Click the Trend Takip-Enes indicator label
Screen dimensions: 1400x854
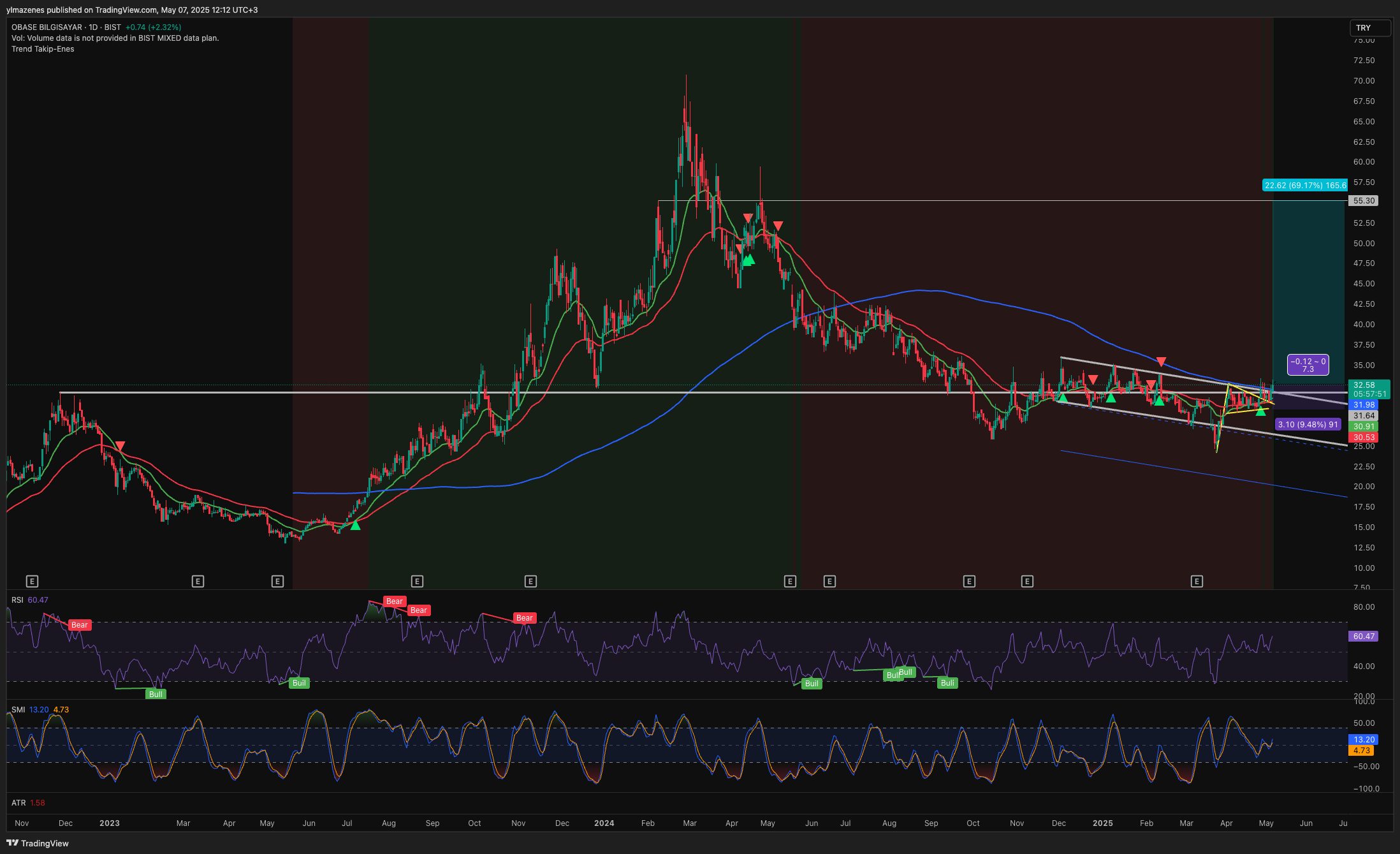(43, 49)
